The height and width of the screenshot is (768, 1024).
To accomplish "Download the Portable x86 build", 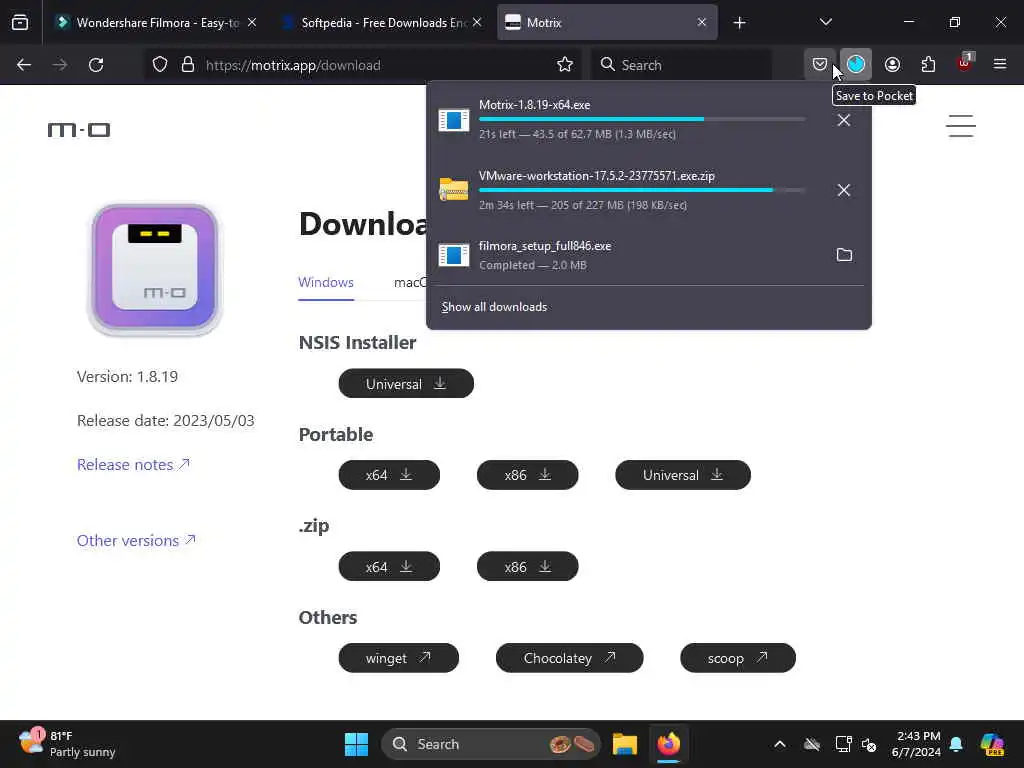I will [x=528, y=475].
